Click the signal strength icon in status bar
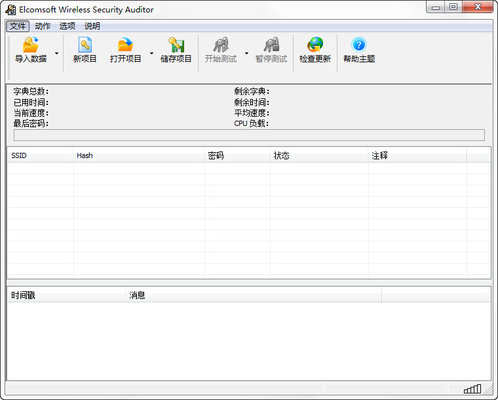Screen dimensions: 498x400 pos(472,389)
